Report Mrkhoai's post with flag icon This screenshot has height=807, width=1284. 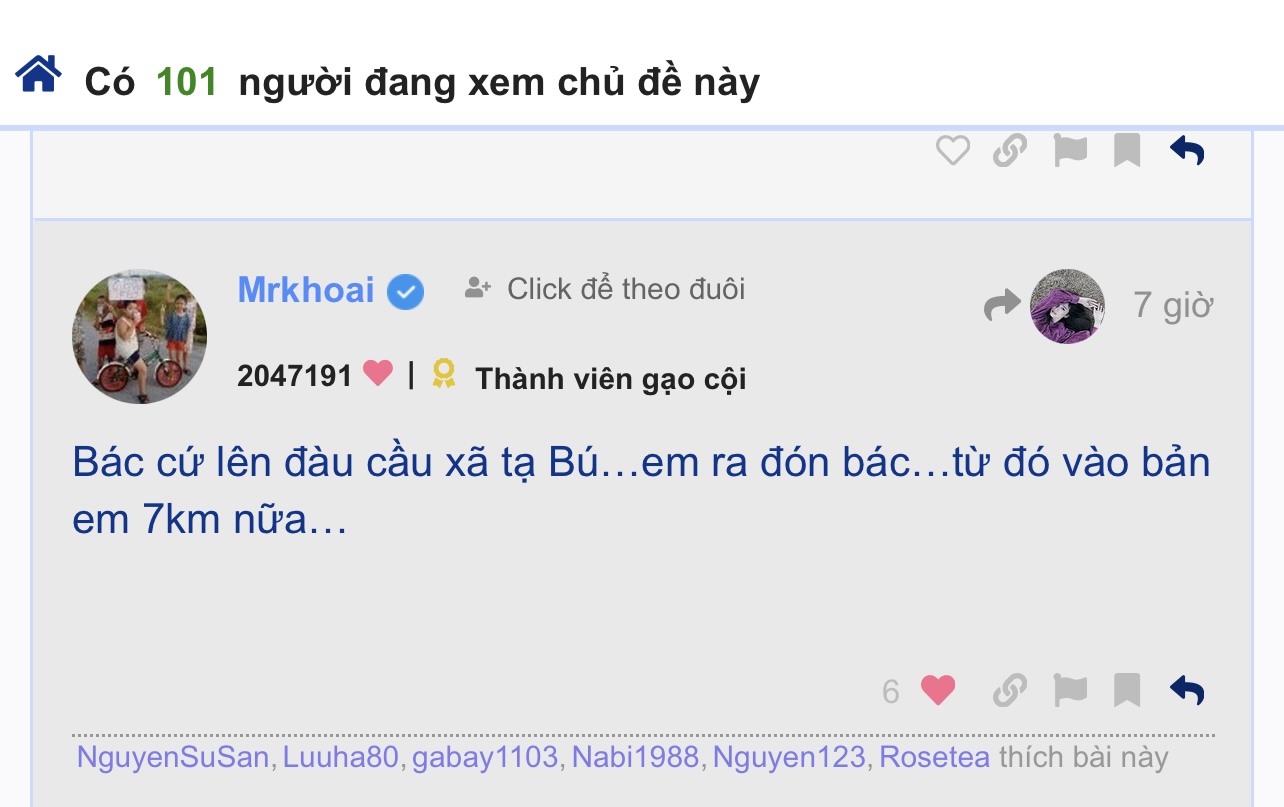pos(1070,690)
